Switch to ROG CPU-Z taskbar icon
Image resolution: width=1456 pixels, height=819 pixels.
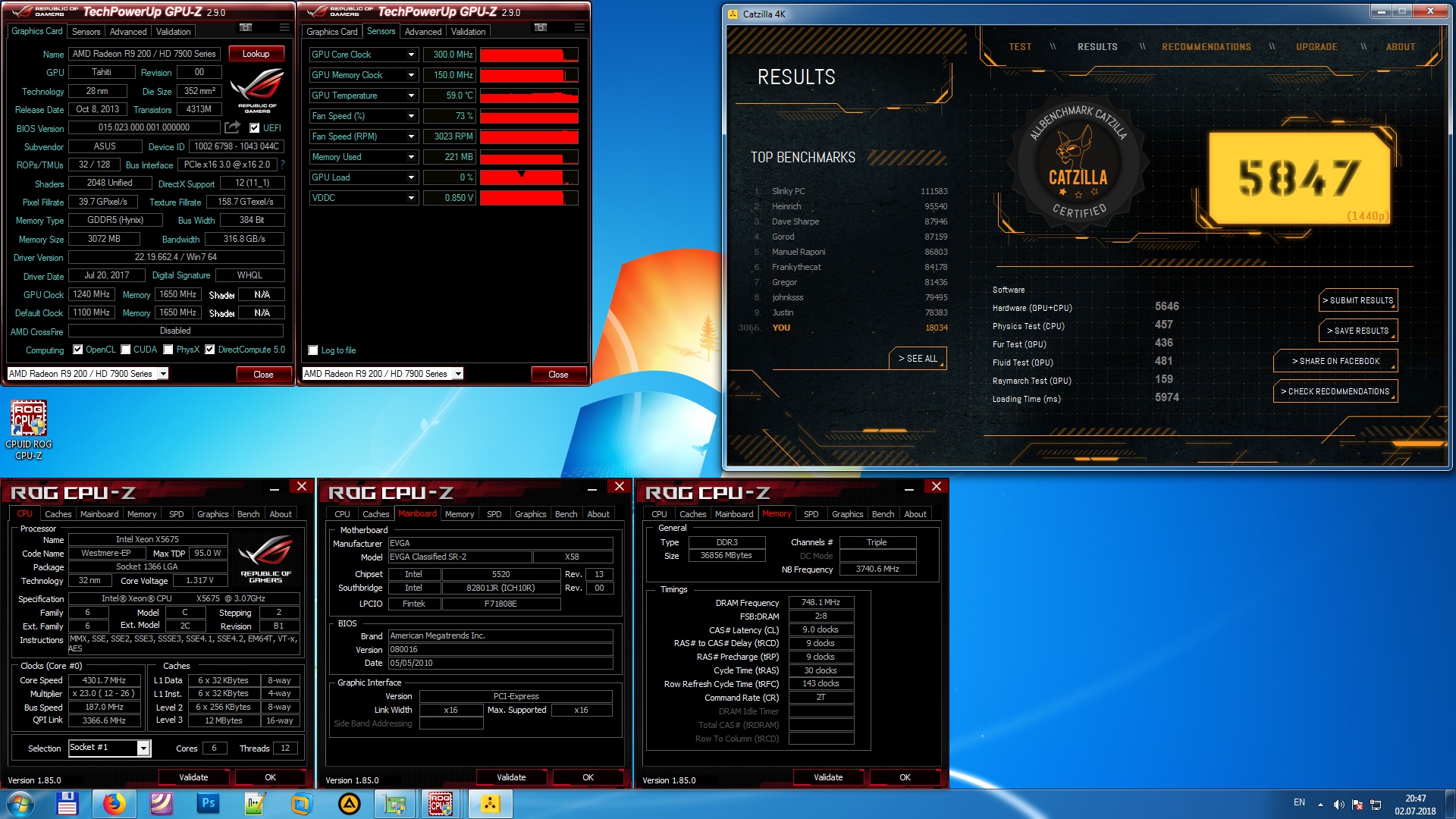(441, 804)
